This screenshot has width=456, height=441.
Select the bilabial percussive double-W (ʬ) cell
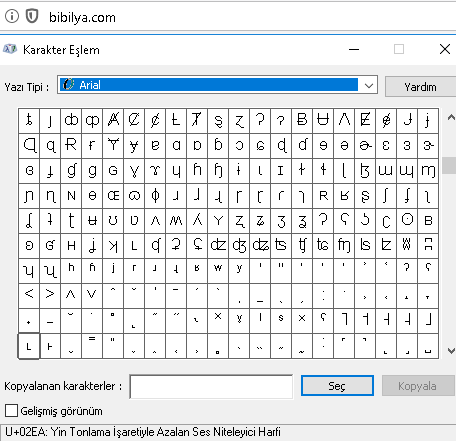click(x=407, y=246)
